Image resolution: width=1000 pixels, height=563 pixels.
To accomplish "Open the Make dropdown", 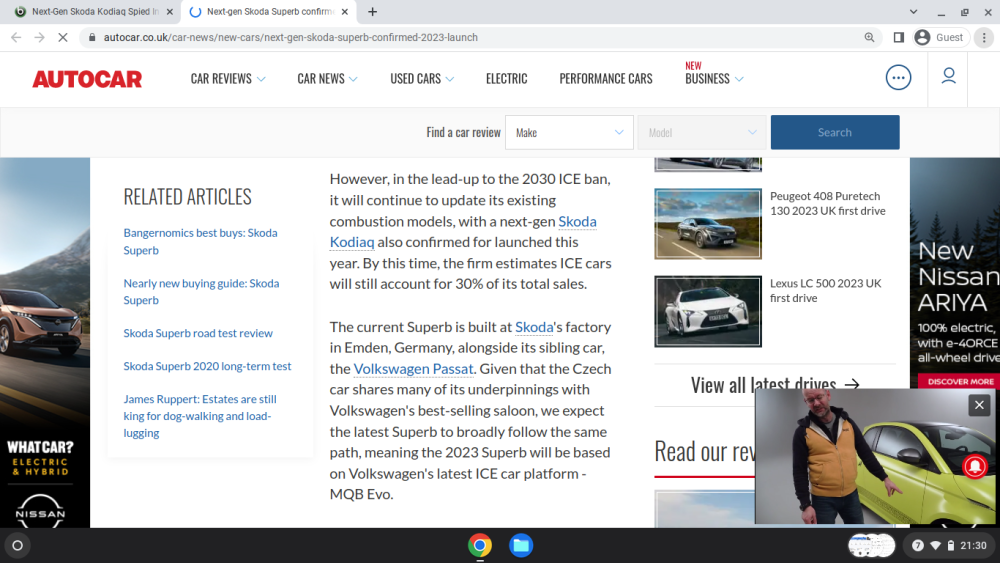I will (569, 133).
